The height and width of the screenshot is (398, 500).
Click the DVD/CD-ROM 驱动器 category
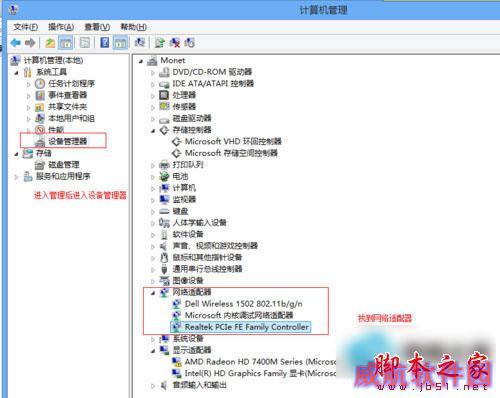212,72
